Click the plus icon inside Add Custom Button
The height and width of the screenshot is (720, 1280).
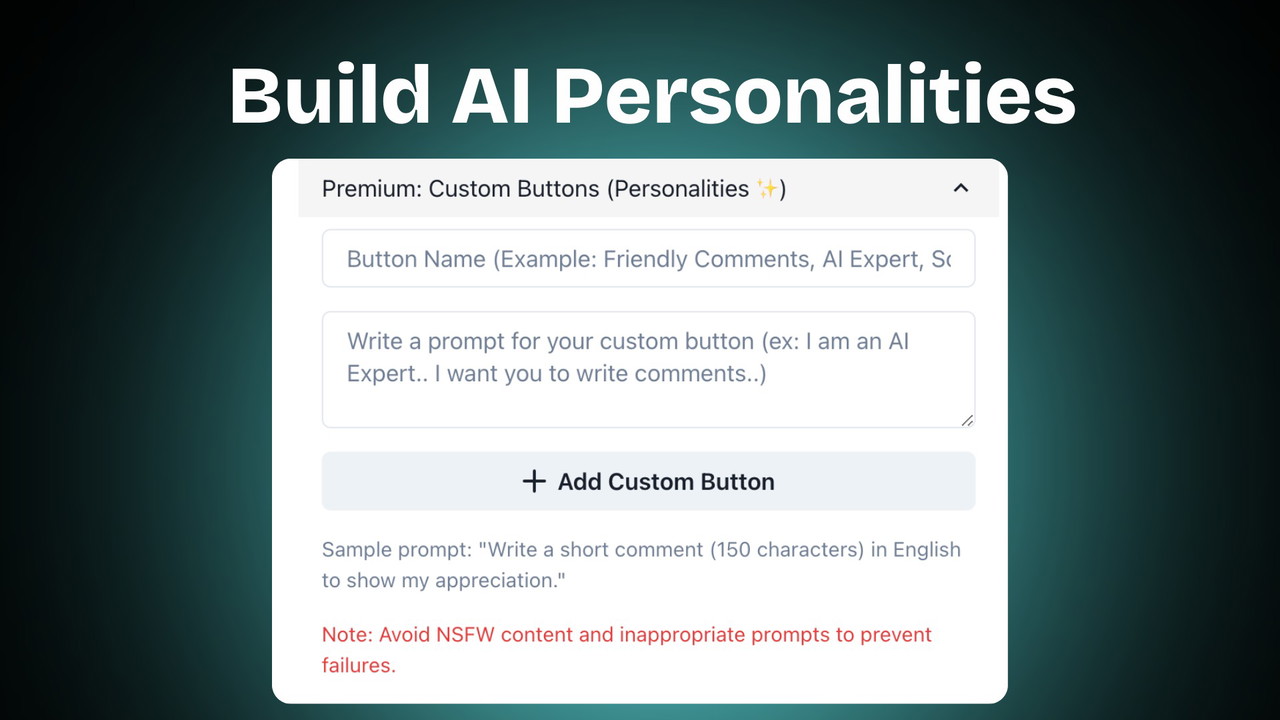coord(535,481)
